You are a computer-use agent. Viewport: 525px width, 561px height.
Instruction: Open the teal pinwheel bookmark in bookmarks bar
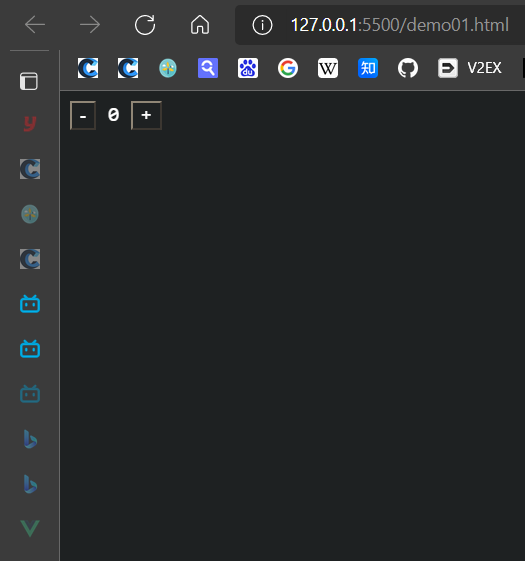pyautogui.click(x=168, y=68)
